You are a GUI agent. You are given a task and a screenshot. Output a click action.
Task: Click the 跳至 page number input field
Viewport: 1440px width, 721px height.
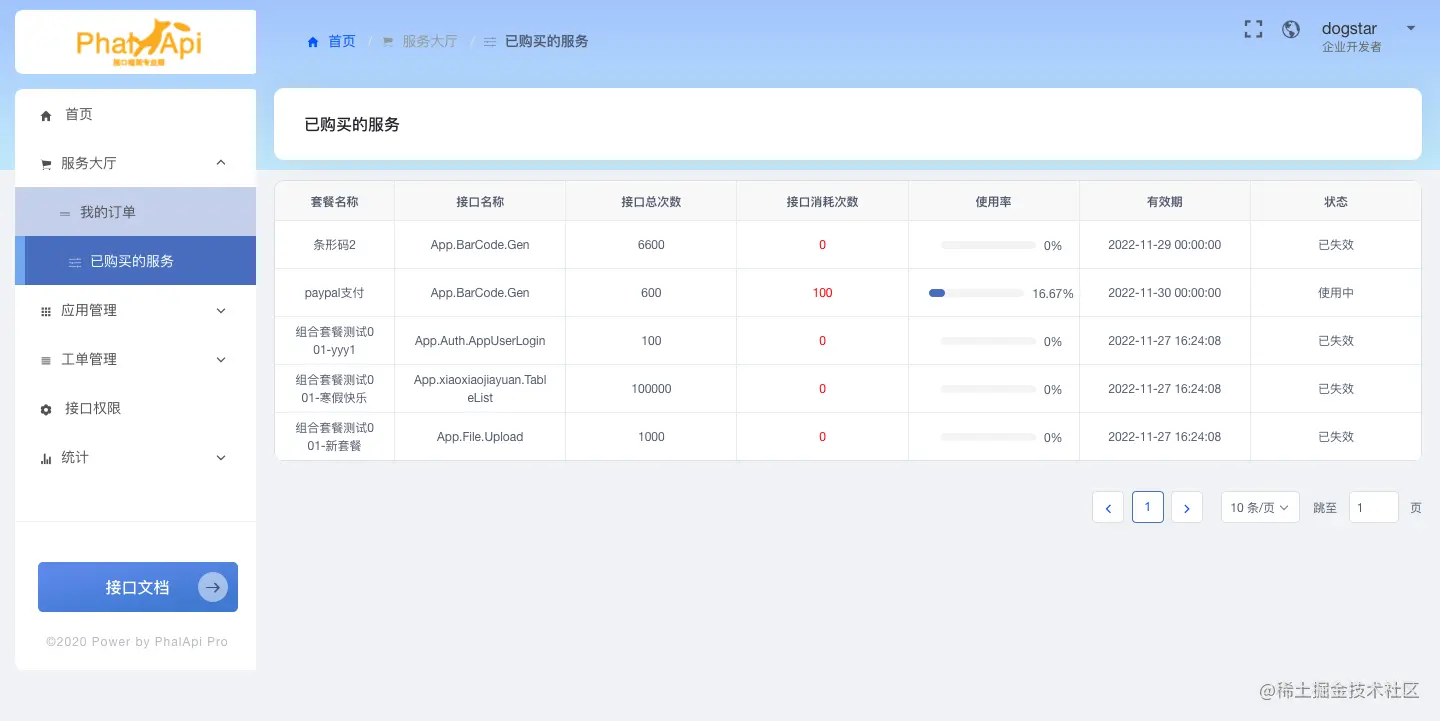(1373, 507)
